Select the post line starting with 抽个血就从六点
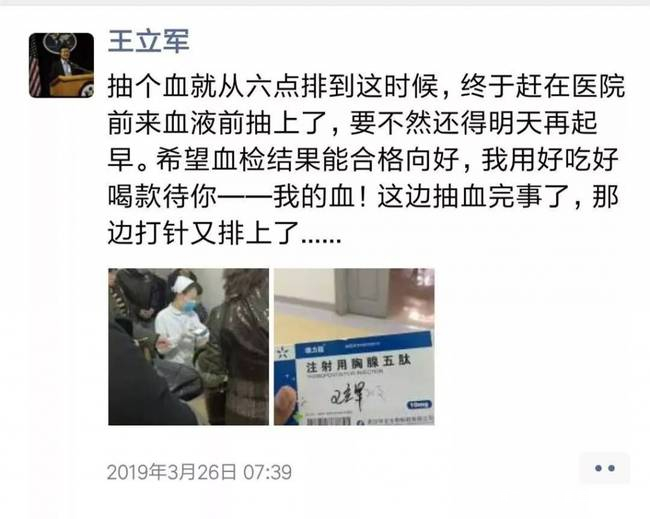Viewport: 650px width, 519px height. [x=366, y=87]
